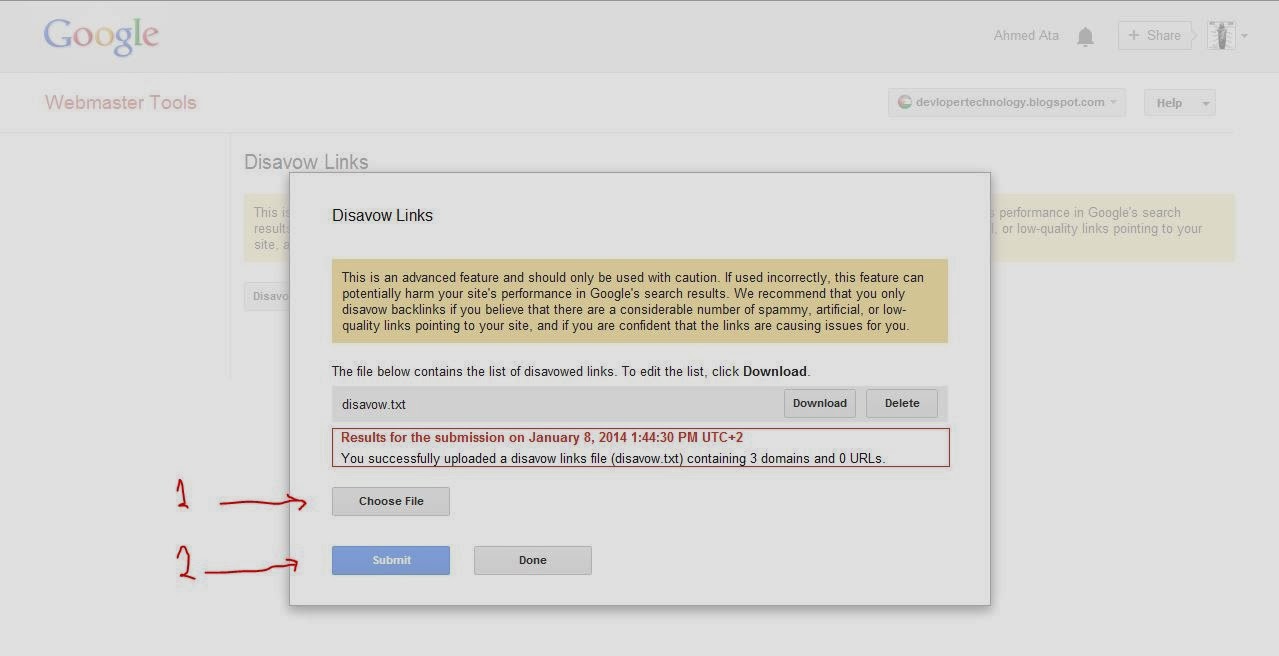The height and width of the screenshot is (656, 1279).
Task: Open the notifications bell
Action: 1085,37
